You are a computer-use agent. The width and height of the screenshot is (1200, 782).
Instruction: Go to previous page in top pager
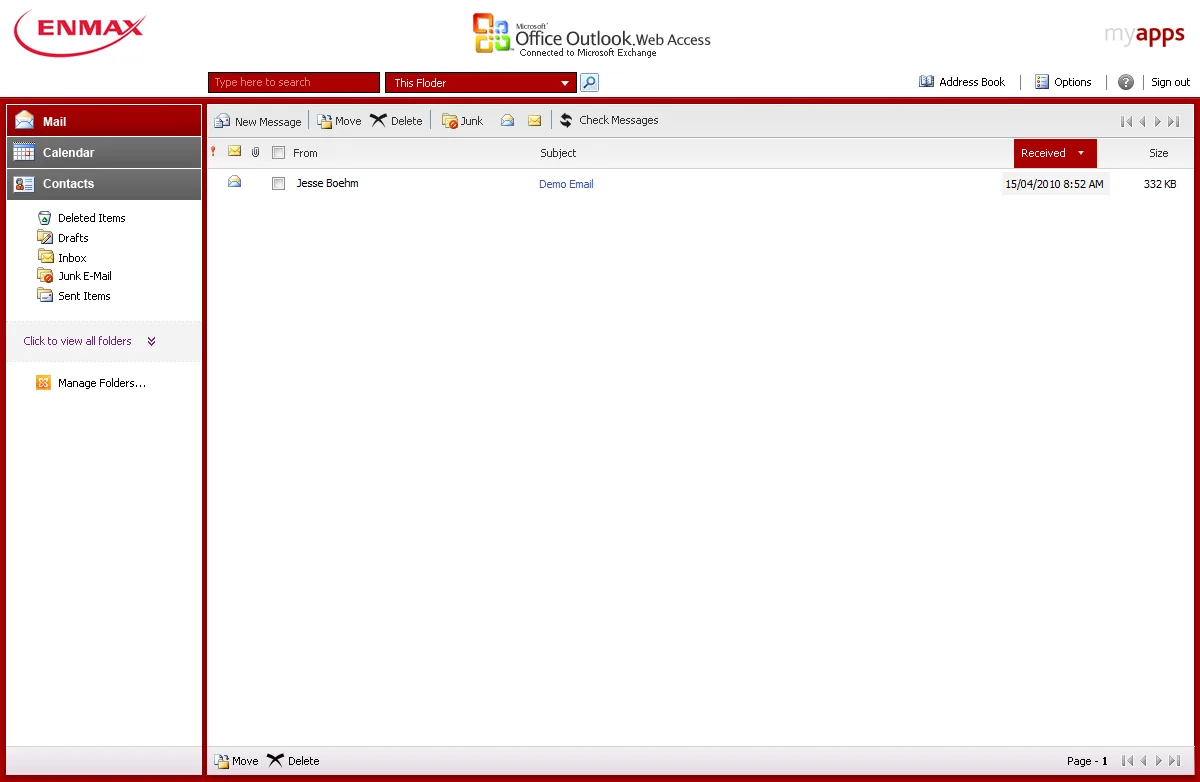coord(1142,122)
